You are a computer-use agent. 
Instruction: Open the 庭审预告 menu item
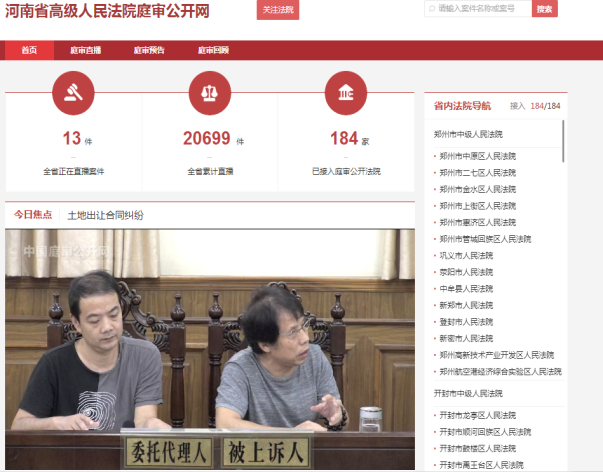[149, 50]
